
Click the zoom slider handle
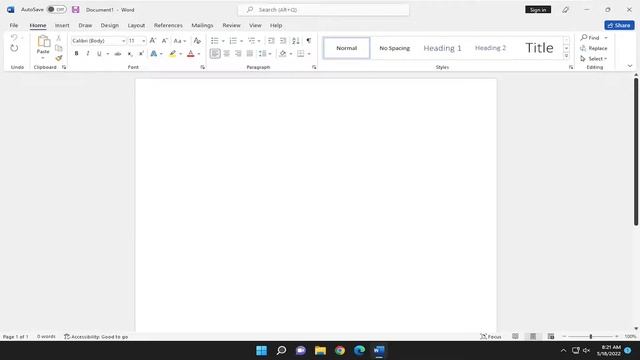coord(591,336)
